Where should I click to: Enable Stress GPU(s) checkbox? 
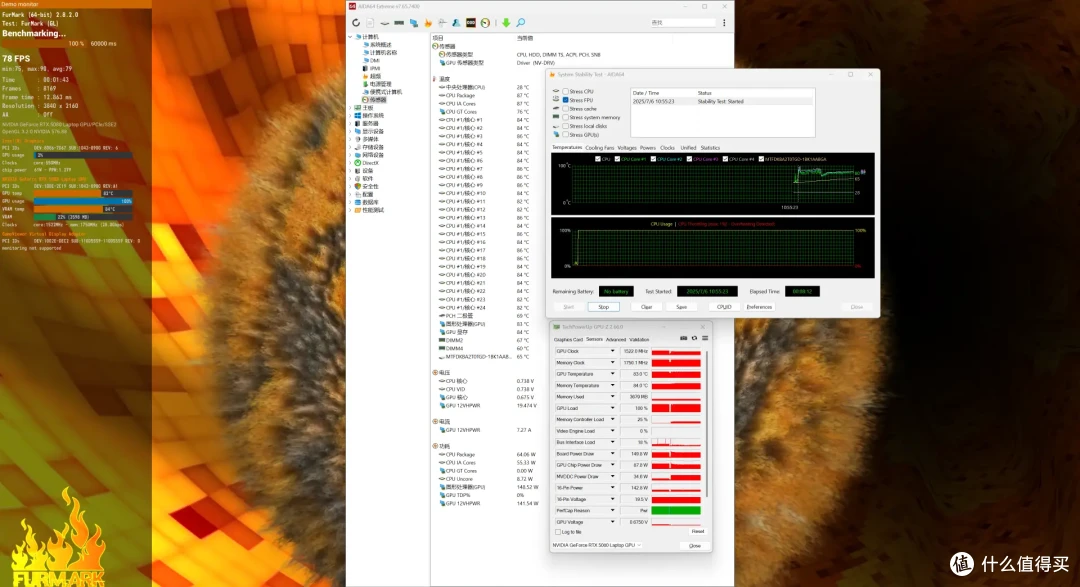[565, 135]
